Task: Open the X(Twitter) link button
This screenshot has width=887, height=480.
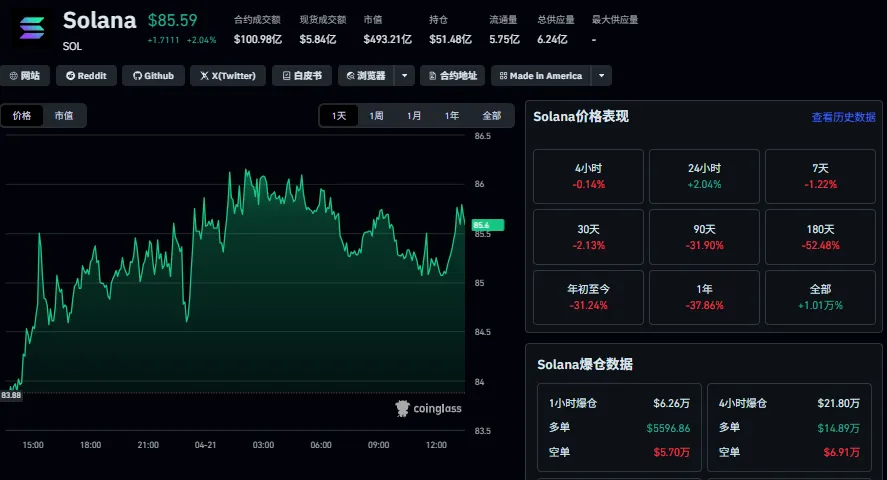Action: click(x=228, y=76)
